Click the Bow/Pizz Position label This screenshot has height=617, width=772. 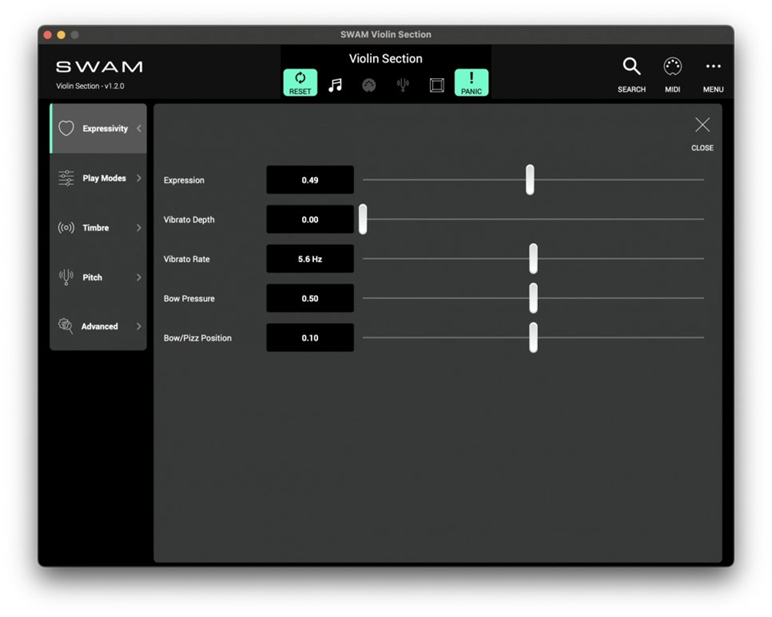point(197,338)
